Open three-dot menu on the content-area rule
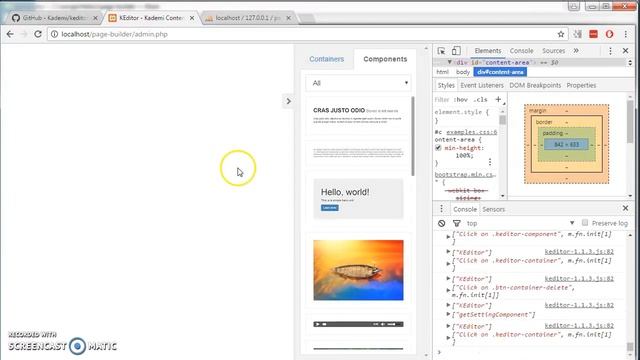Image resolution: width=640 pixels, height=360 pixels. tap(490, 162)
